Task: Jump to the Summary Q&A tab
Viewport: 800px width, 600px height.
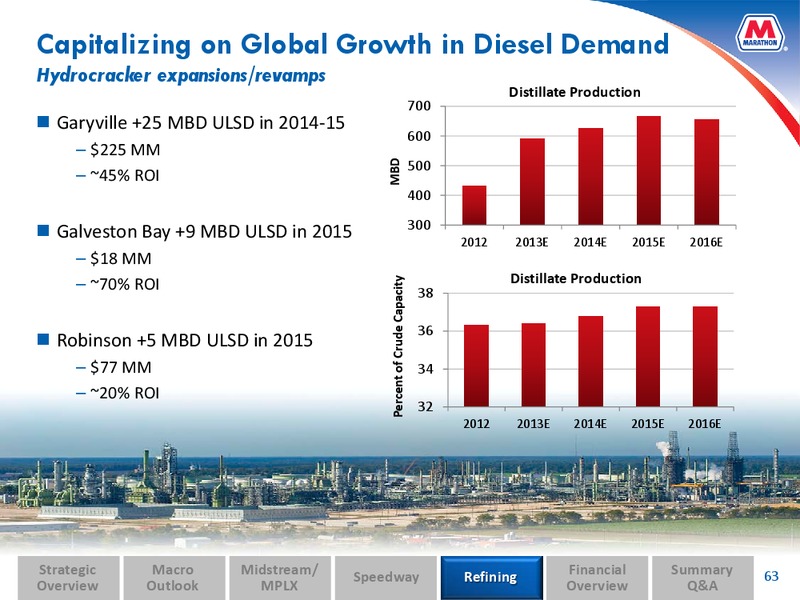Action: pyautogui.click(x=702, y=578)
